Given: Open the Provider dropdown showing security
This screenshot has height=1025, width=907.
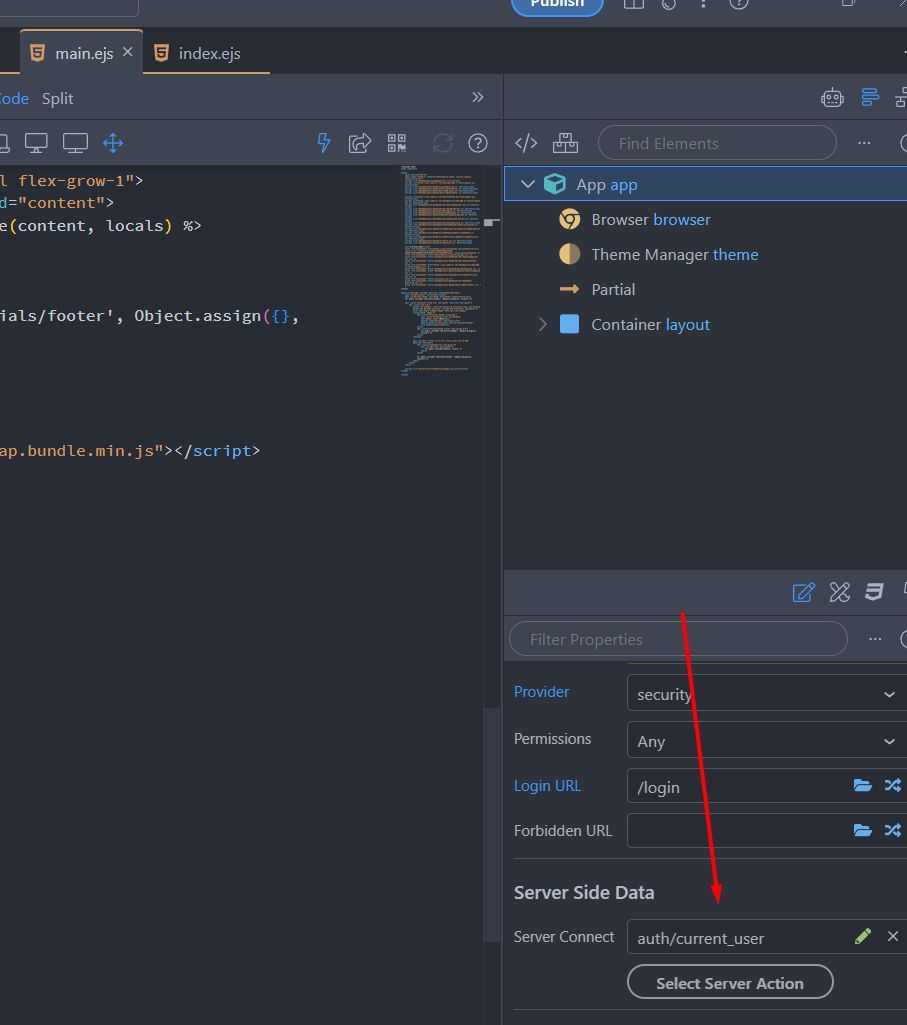Looking at the screenshot, I should (x=766, y=694).
